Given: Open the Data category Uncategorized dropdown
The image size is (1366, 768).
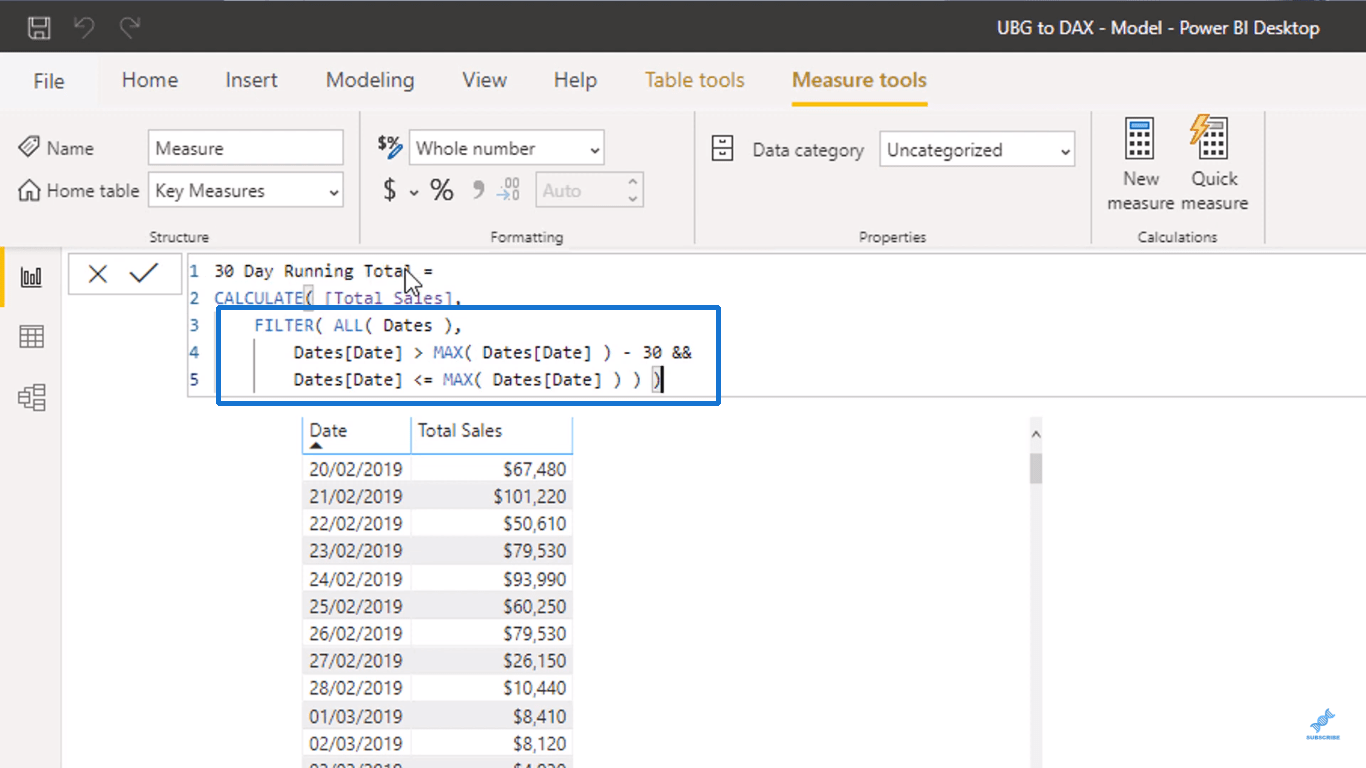Looking at the screenshot, I should pyautogui.click(x=977, y=150).
